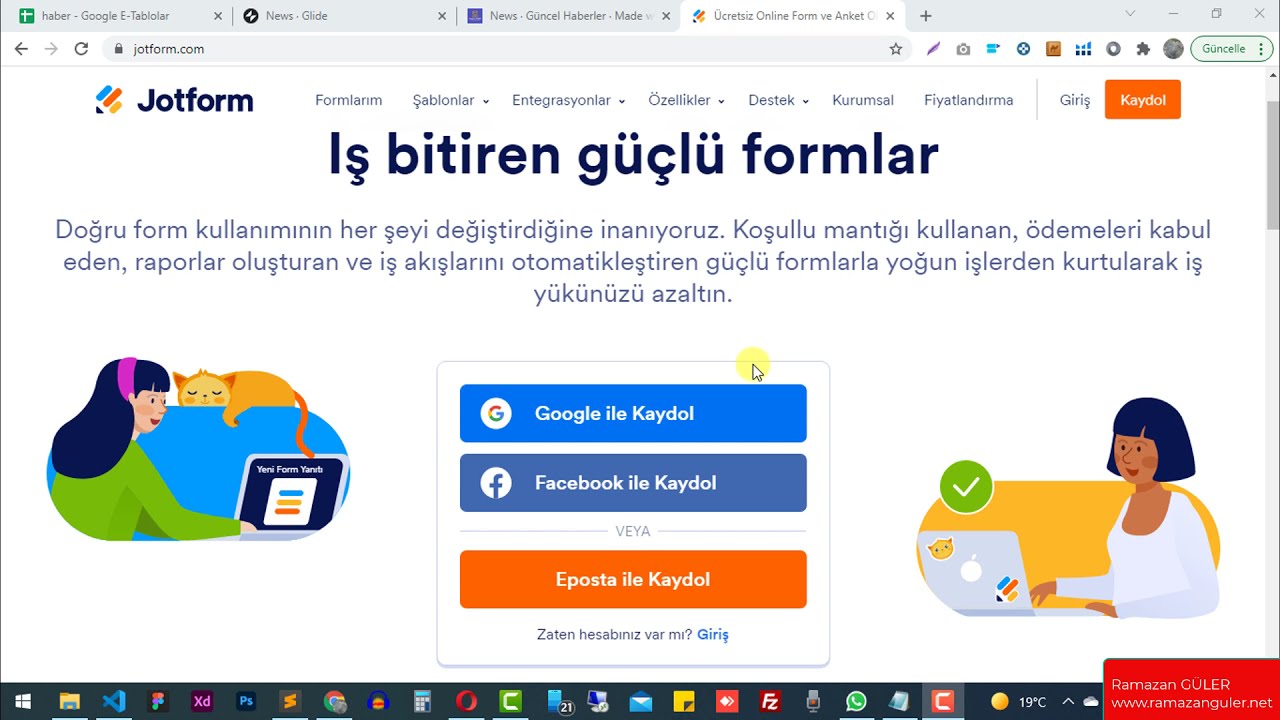Open the 19°C weather widget

coord(1020,701)
